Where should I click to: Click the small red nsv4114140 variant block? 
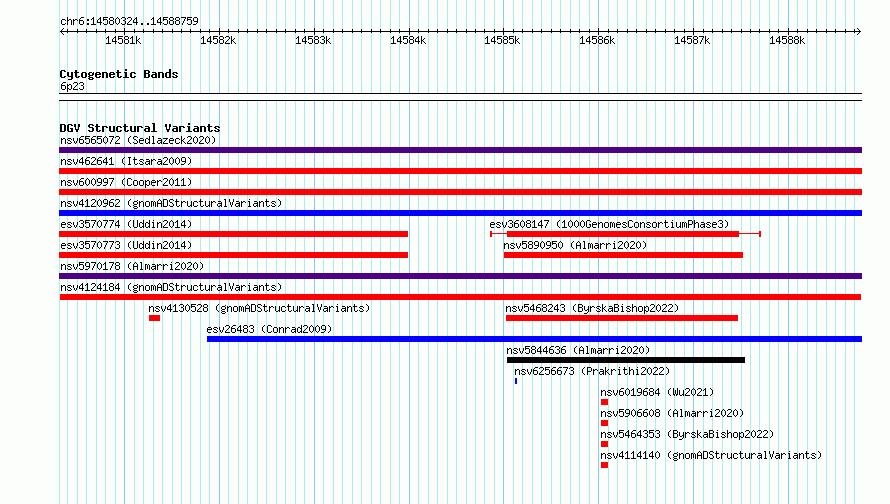click(x=604, y=465)
